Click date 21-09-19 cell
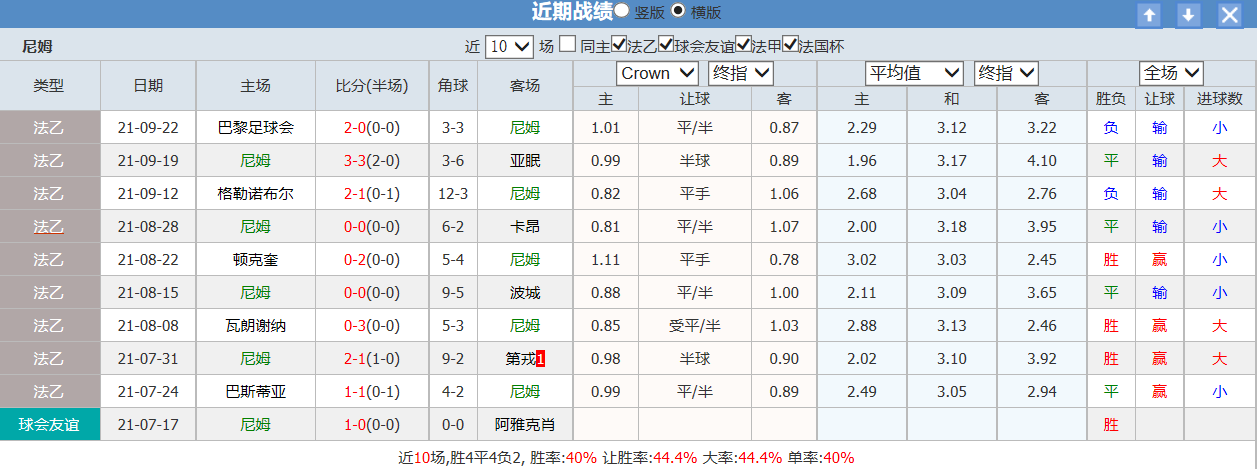Viewport: 1257px width, 469px height. click(148, 161)
